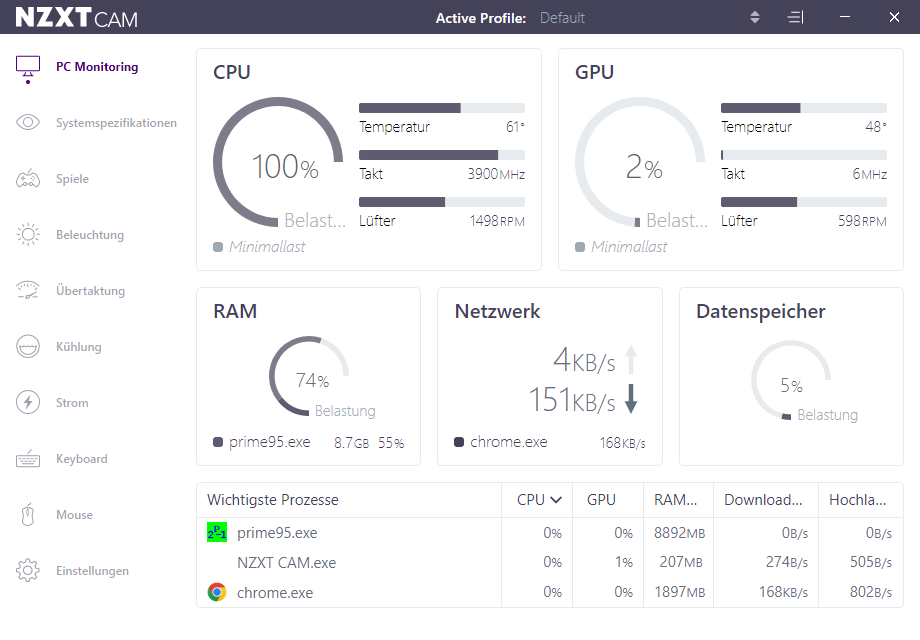Click the Einstellungen gear icon
Image resolution: width=920 pixels, height=640 pixels.
coord(28,570)
